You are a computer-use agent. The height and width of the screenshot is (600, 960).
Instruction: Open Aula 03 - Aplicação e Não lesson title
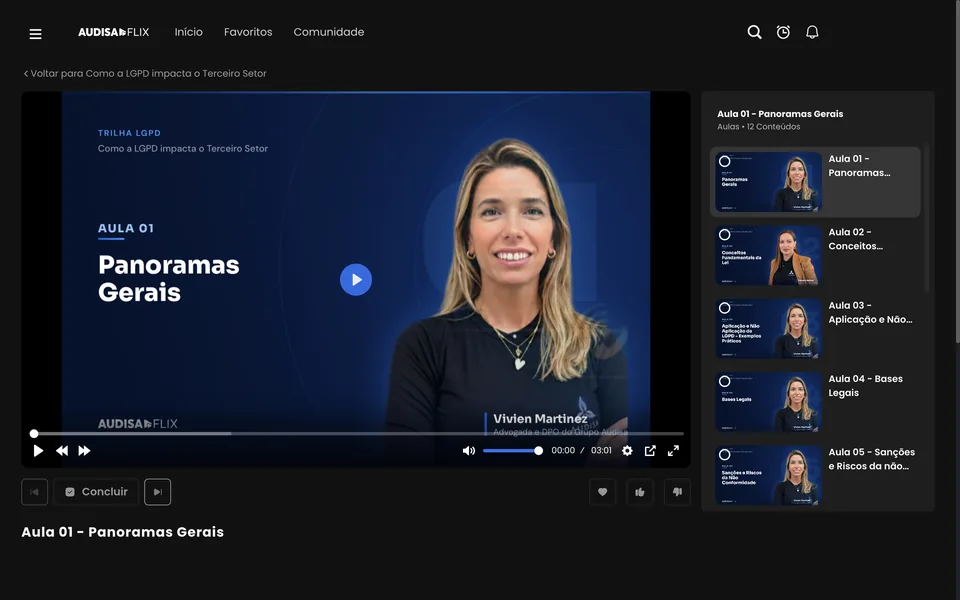870,312
